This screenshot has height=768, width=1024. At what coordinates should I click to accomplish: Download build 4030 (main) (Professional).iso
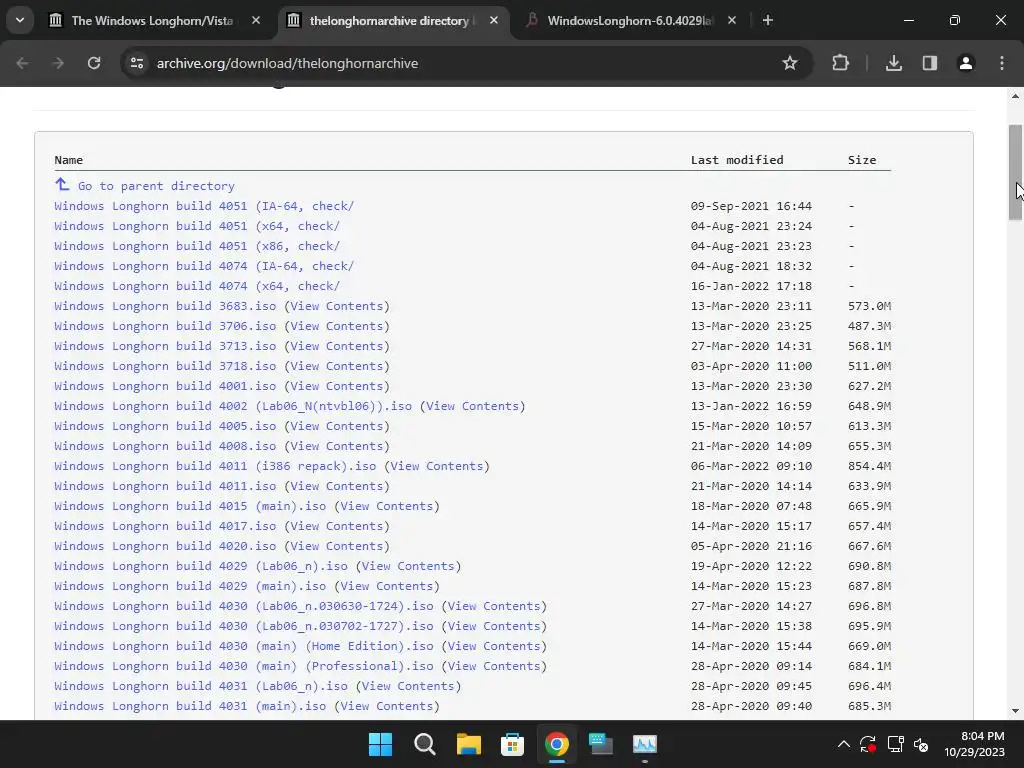coord(244,666)
